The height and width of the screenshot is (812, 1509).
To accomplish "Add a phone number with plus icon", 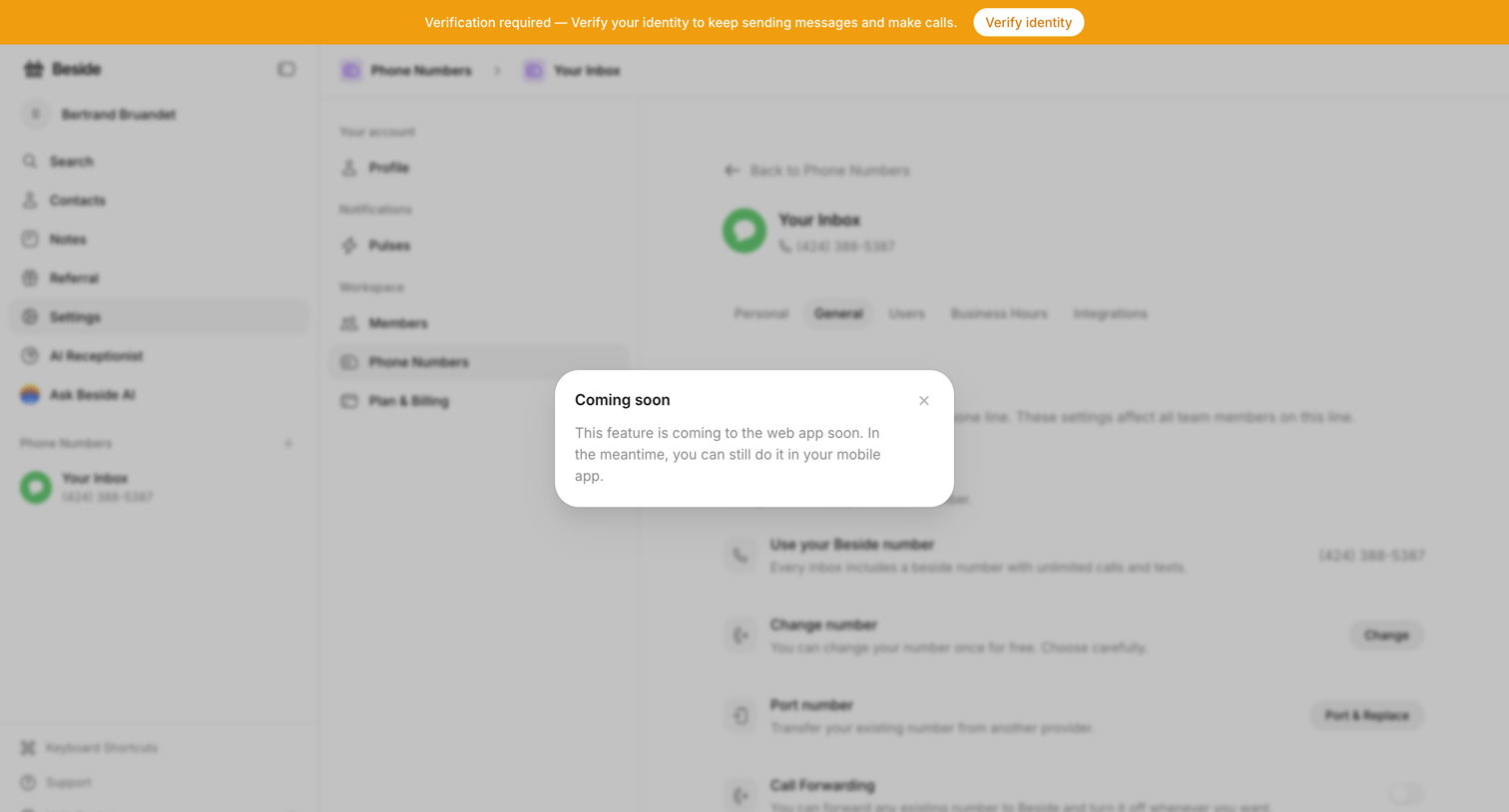I will point(288,443).
